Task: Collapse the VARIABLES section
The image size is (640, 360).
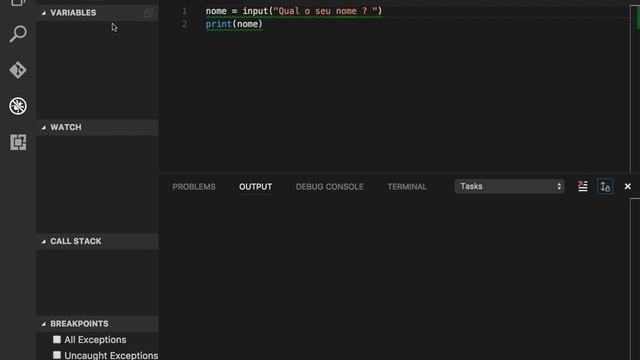Action: click(x=44, y=13)
